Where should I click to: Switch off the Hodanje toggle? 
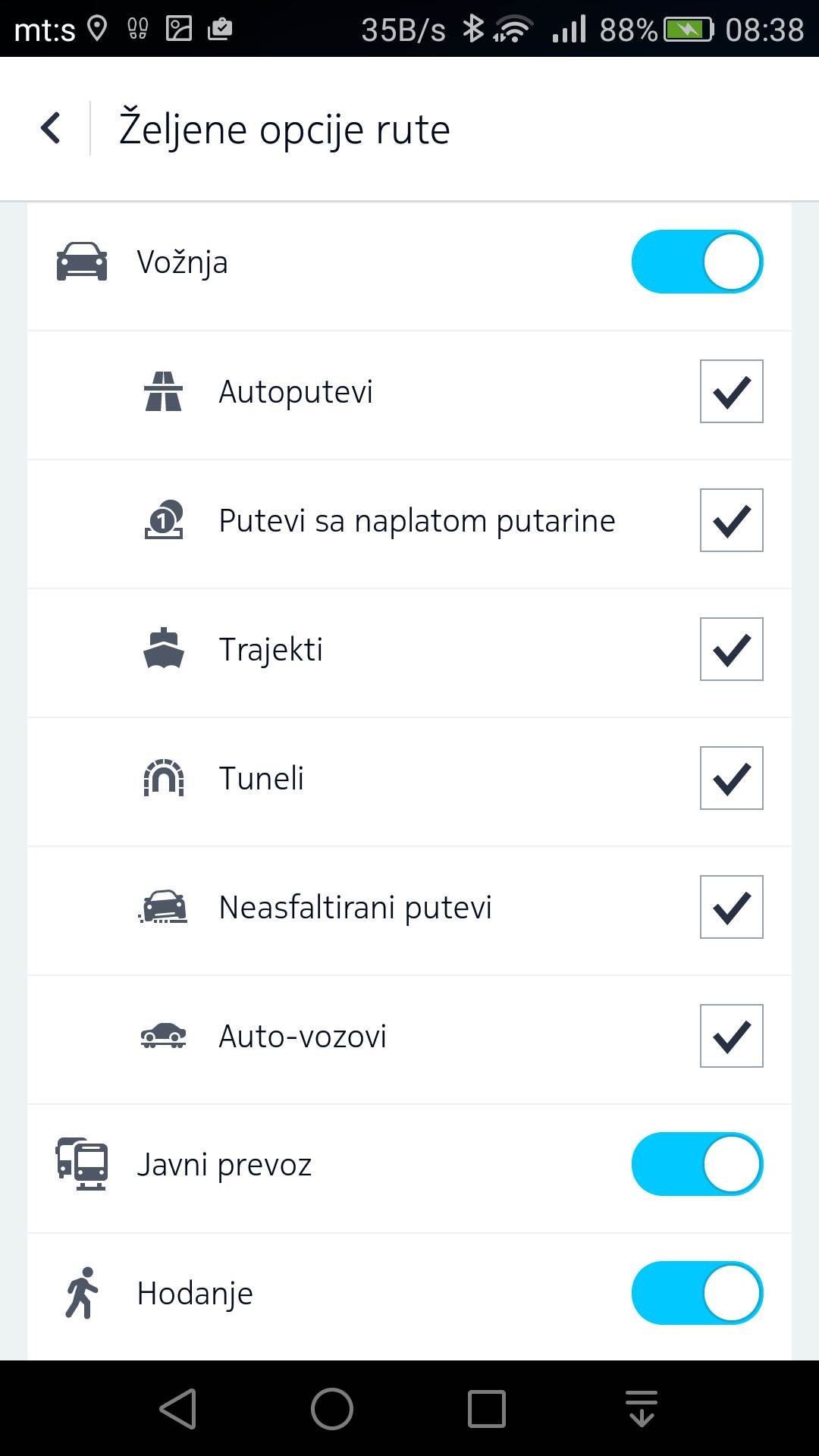pos(697,1293)
